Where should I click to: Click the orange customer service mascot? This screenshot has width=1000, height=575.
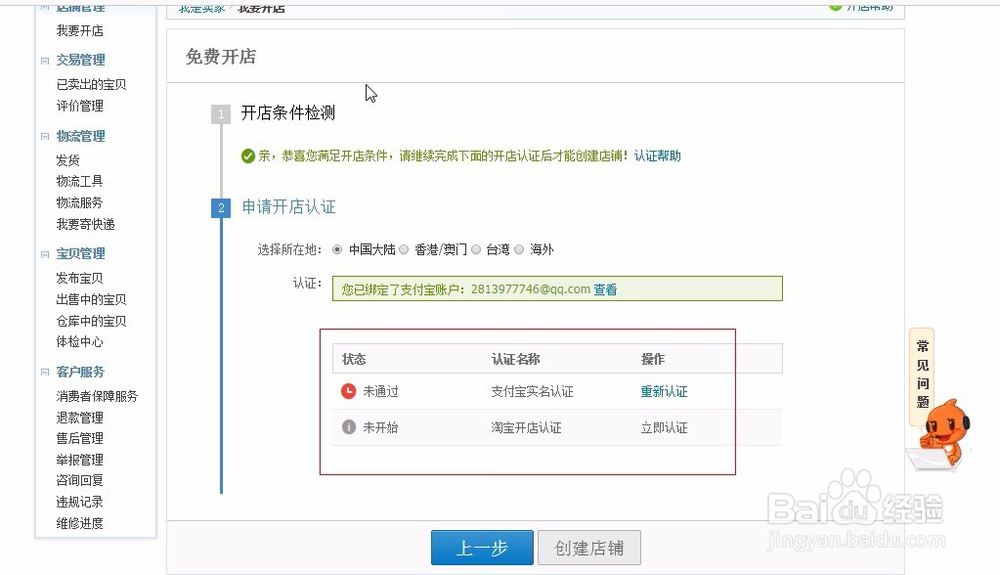[x=944, y=437]
